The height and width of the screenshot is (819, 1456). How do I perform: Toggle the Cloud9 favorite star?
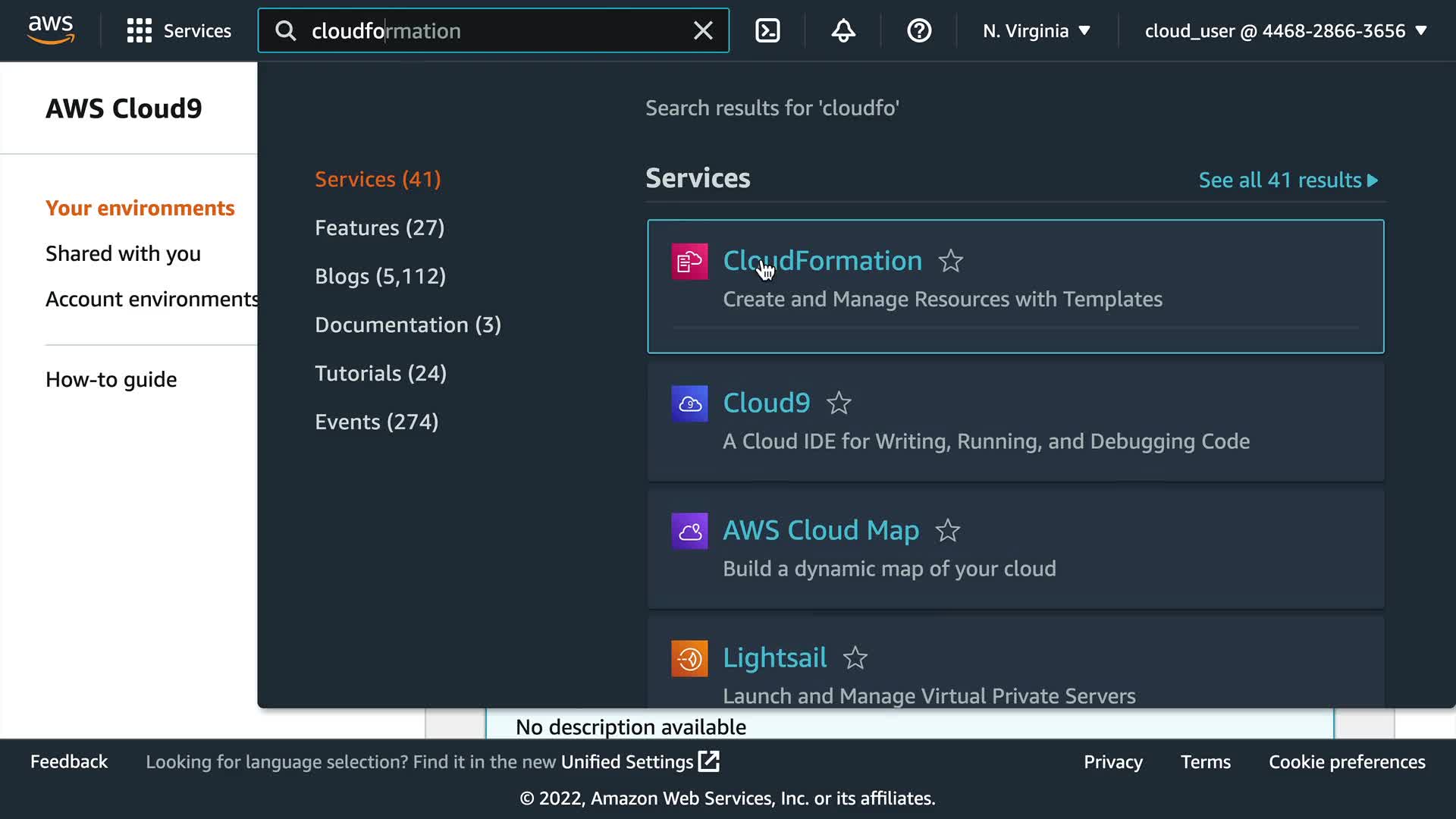839,403
